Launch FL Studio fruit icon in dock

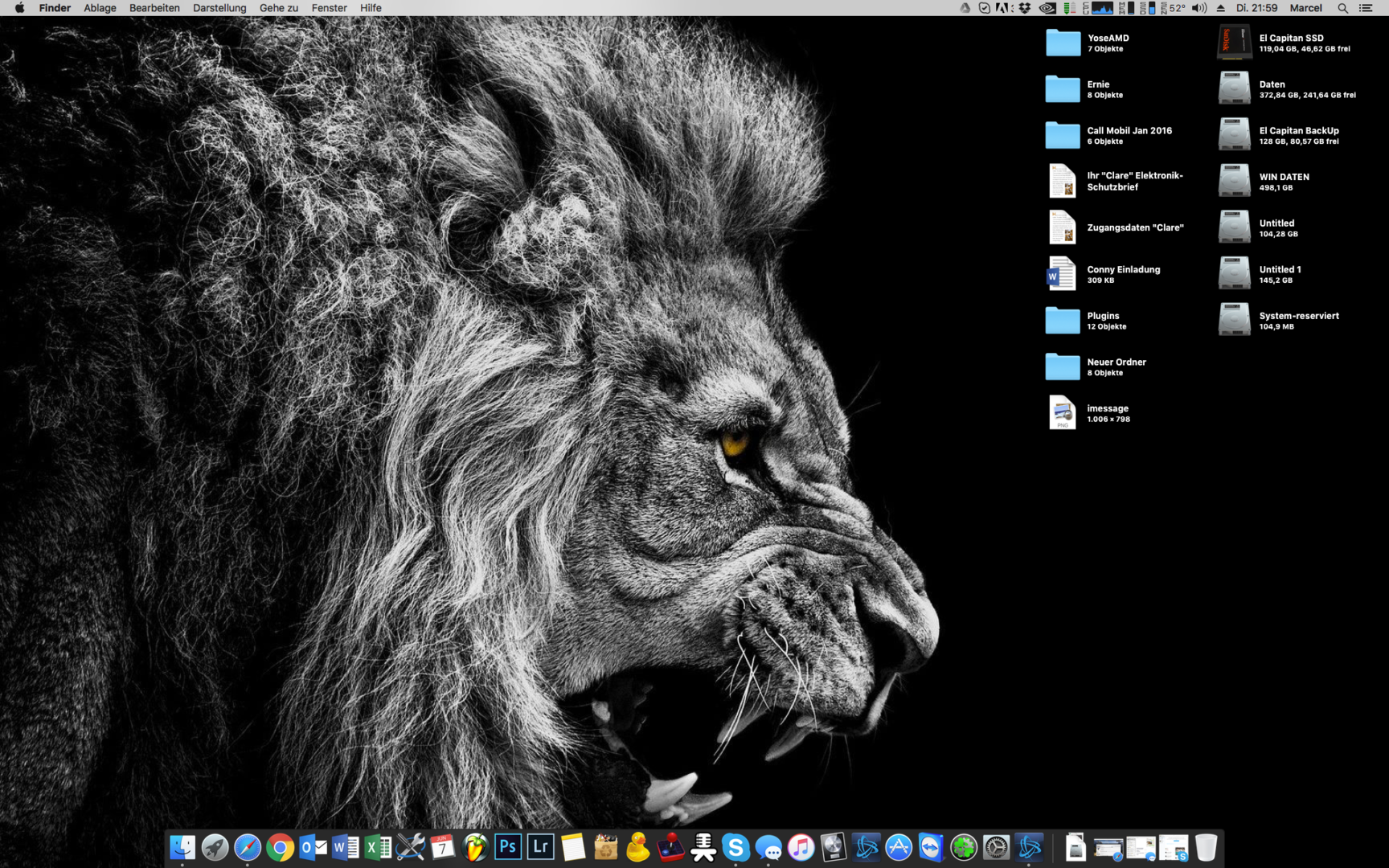[475, 847]
